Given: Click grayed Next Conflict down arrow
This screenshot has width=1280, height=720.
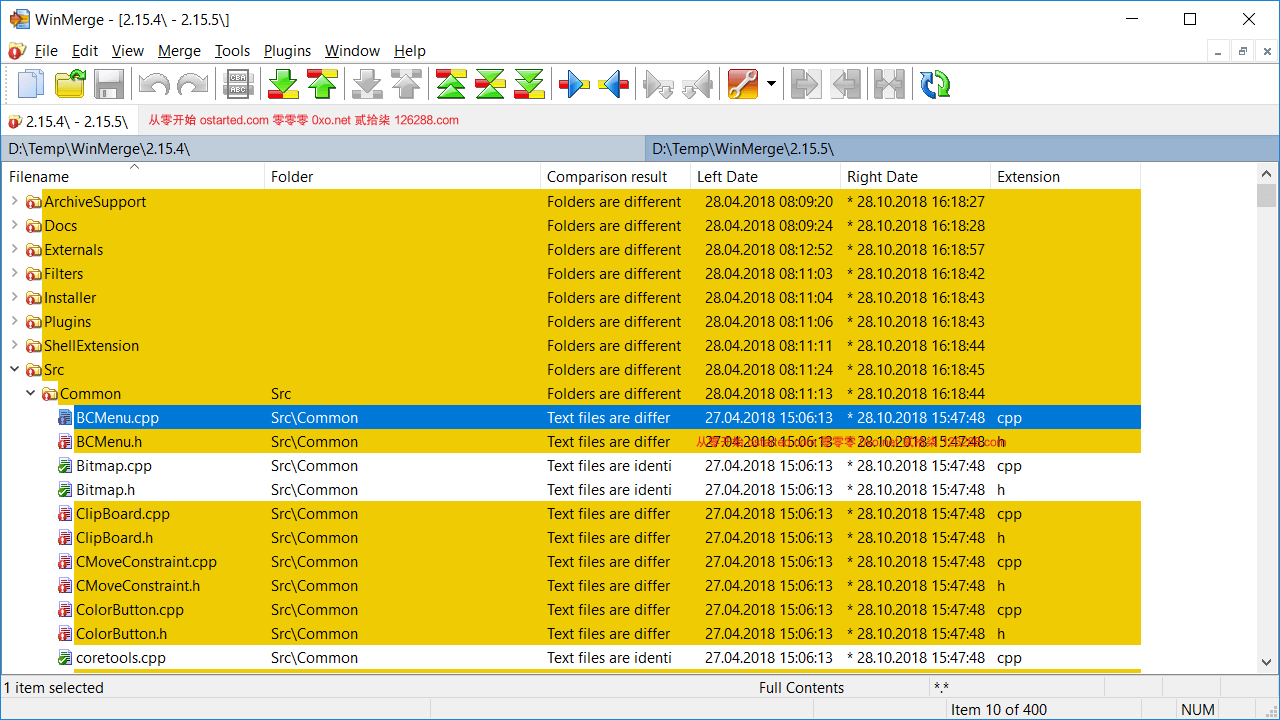Looking at the screenshot, I should click(x=367, y=84).
